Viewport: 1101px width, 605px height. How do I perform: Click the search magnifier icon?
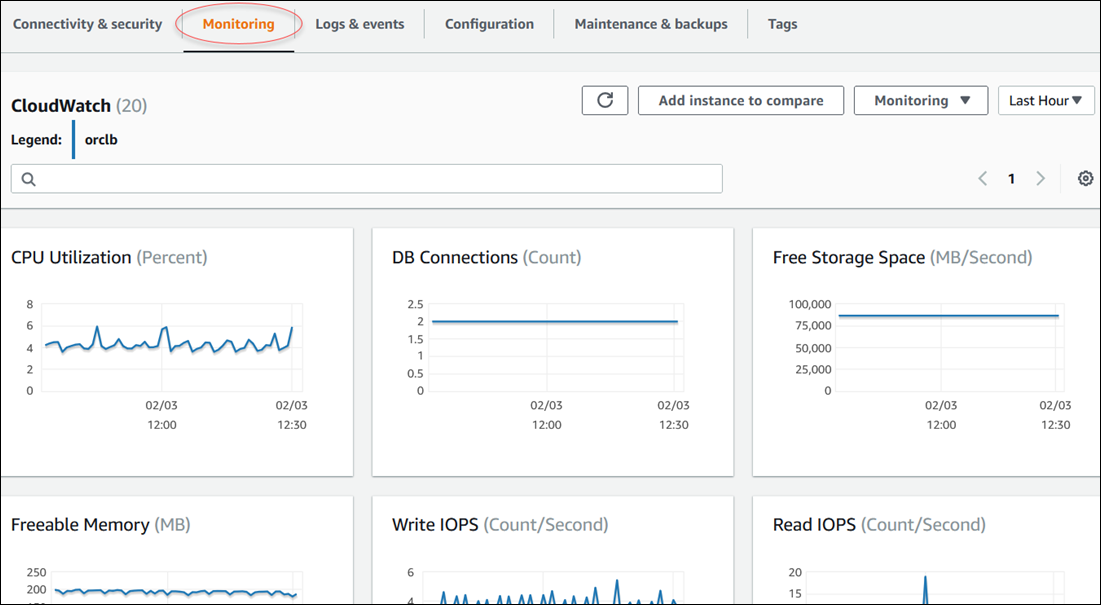(x=28, y=179)
